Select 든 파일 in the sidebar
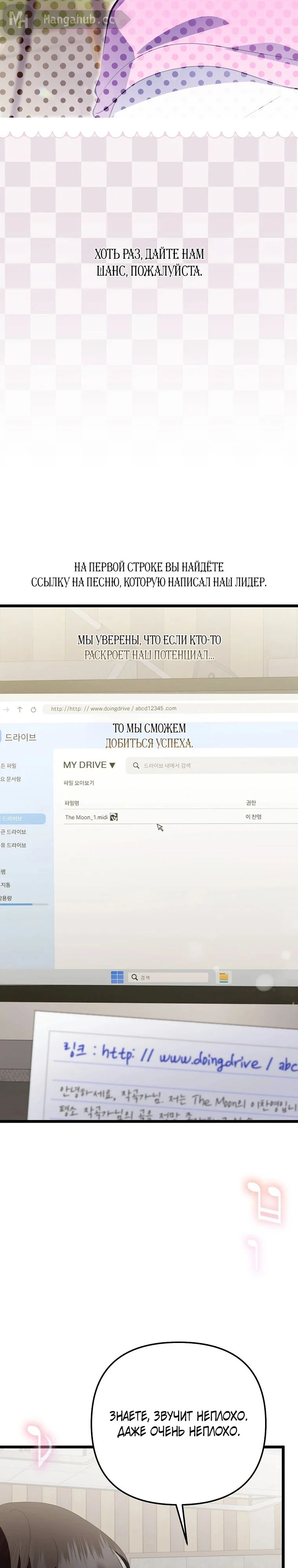 (9, 766)
